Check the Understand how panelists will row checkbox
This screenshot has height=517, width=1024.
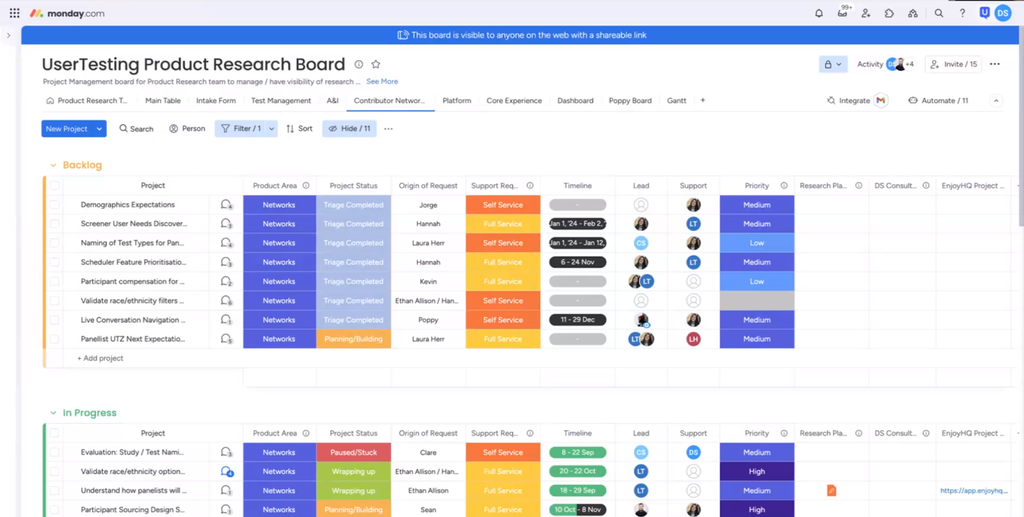point(54,491)
